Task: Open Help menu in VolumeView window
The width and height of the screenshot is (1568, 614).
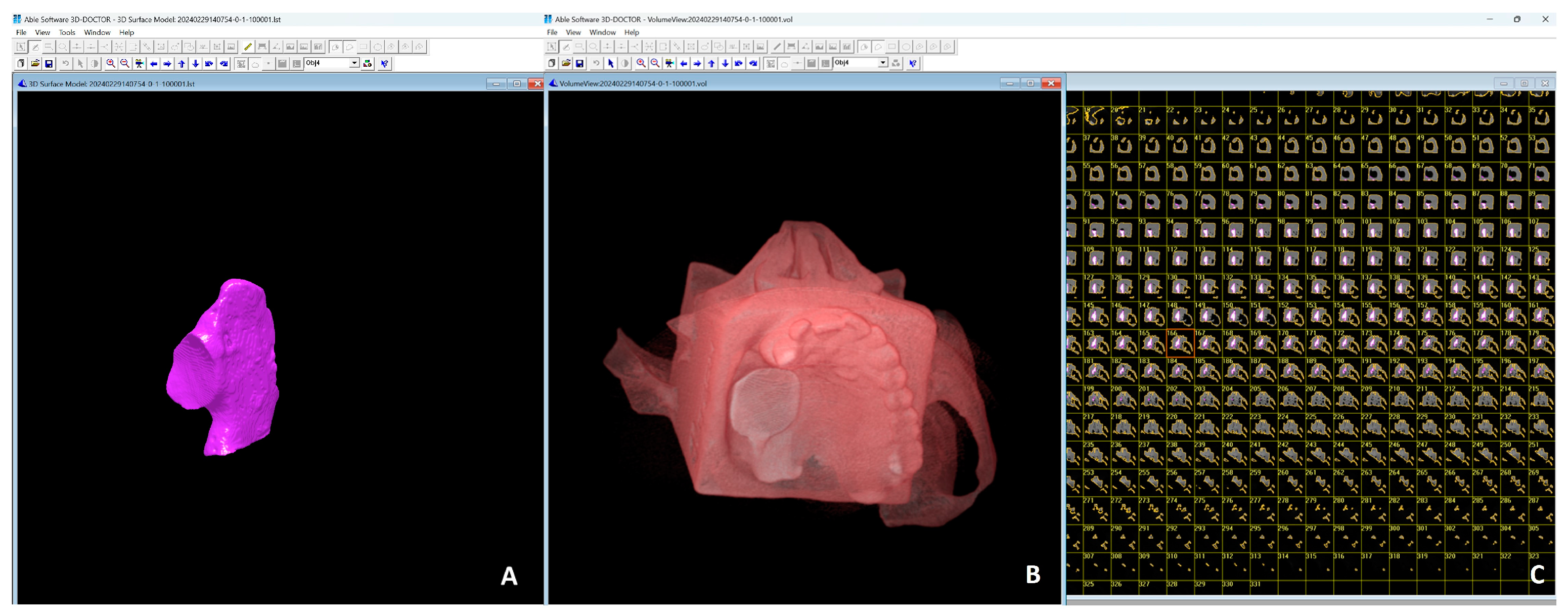Action: 631,33
